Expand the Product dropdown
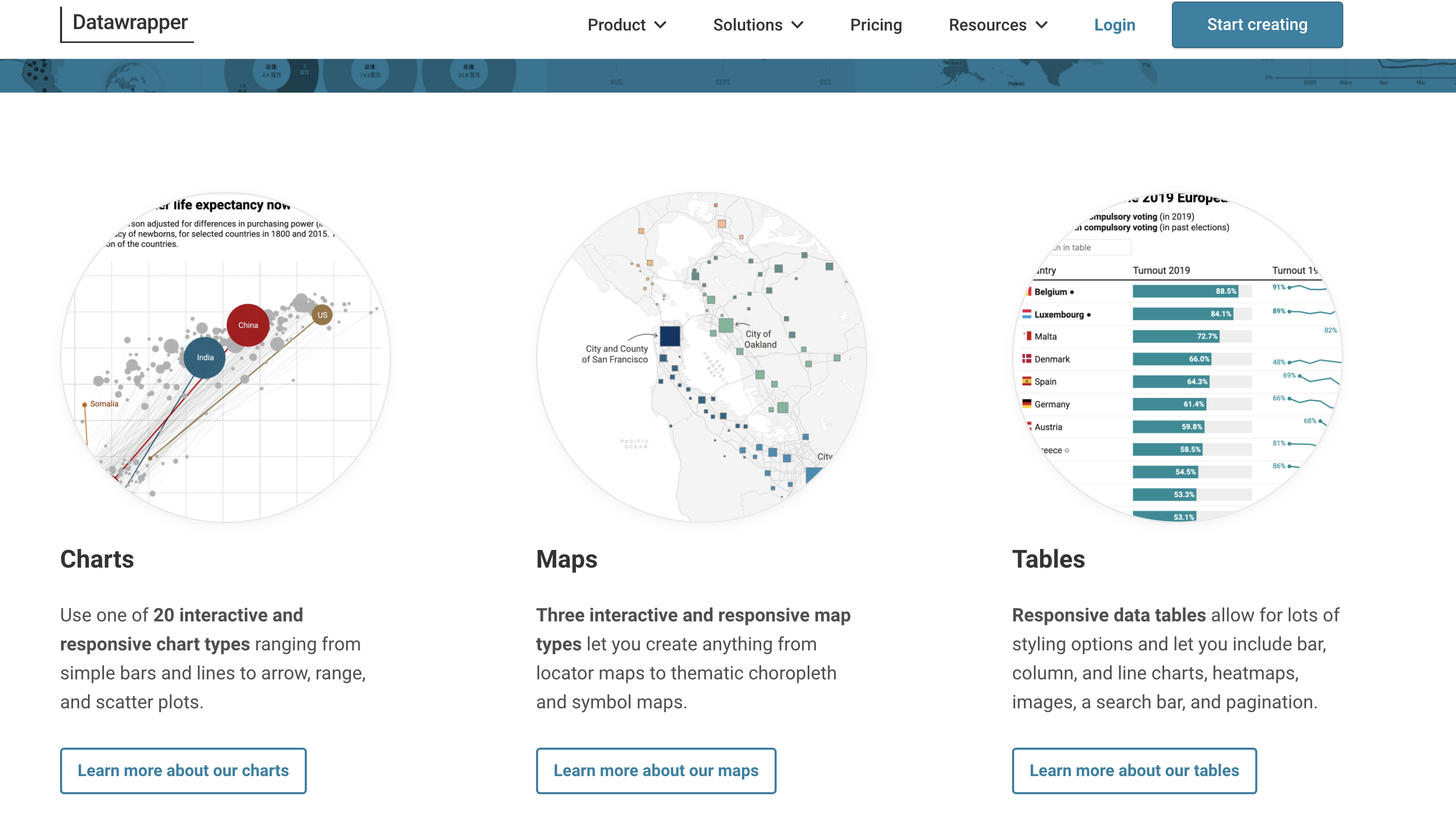This screenshot has height=832, width=1456. pyautogui.click(x=627, y=24)
